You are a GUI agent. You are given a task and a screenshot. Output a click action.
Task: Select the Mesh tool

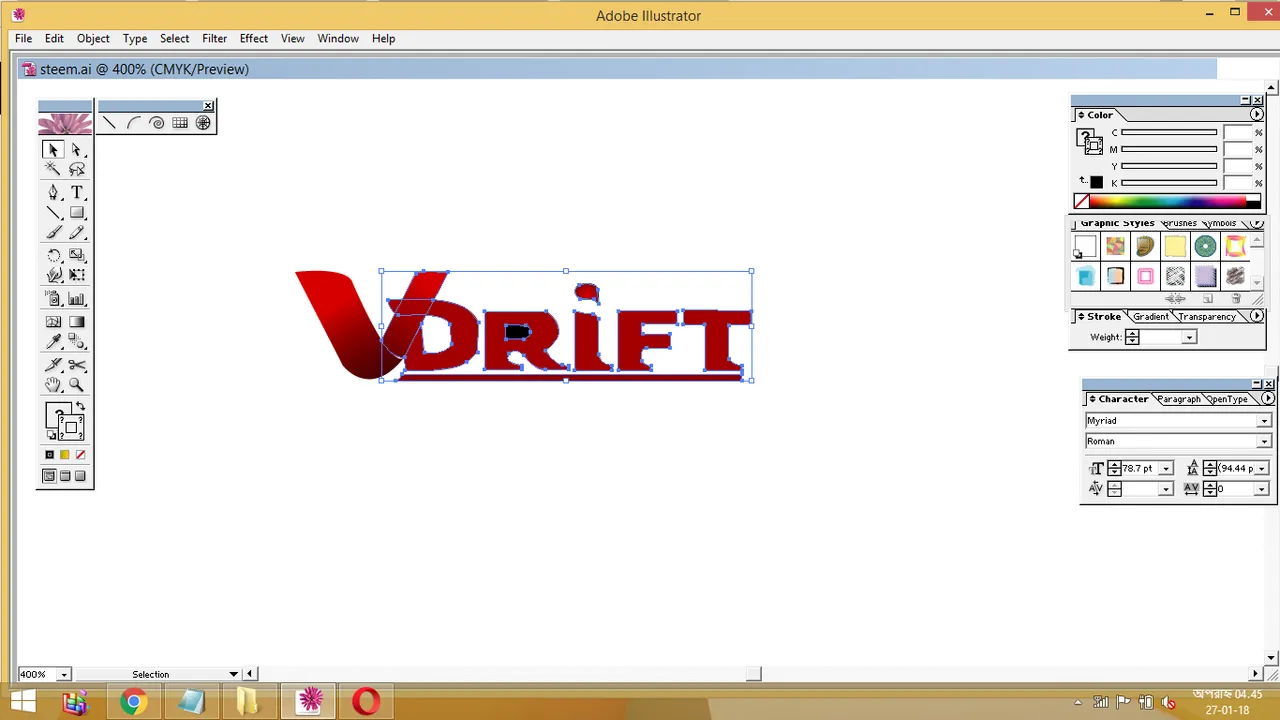pos(53,322)
